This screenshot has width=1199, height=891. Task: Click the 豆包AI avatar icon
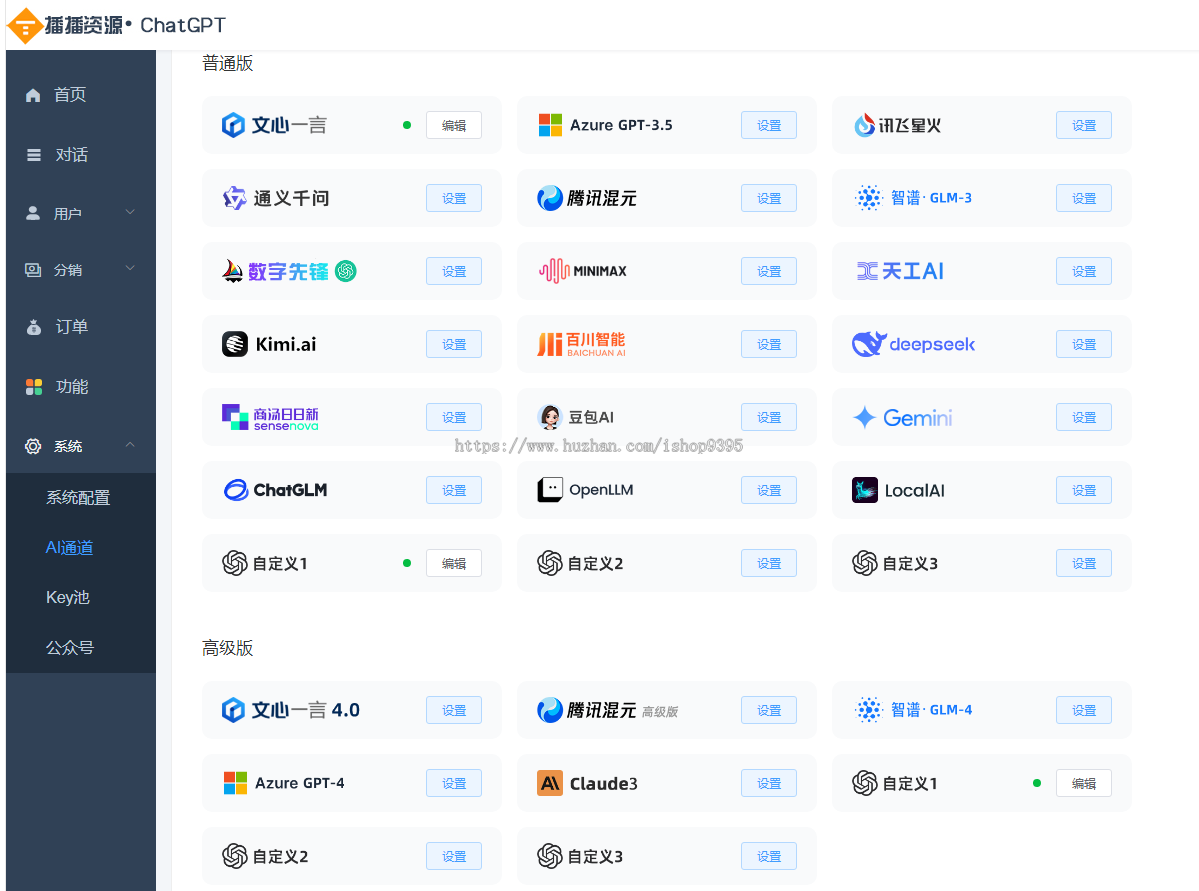tap(550, 417)
